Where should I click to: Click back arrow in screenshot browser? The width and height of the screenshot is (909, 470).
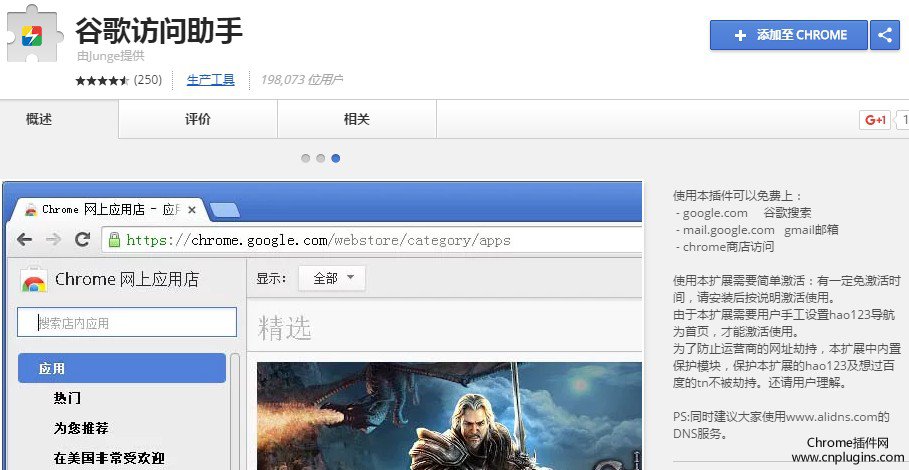(24, 239)
